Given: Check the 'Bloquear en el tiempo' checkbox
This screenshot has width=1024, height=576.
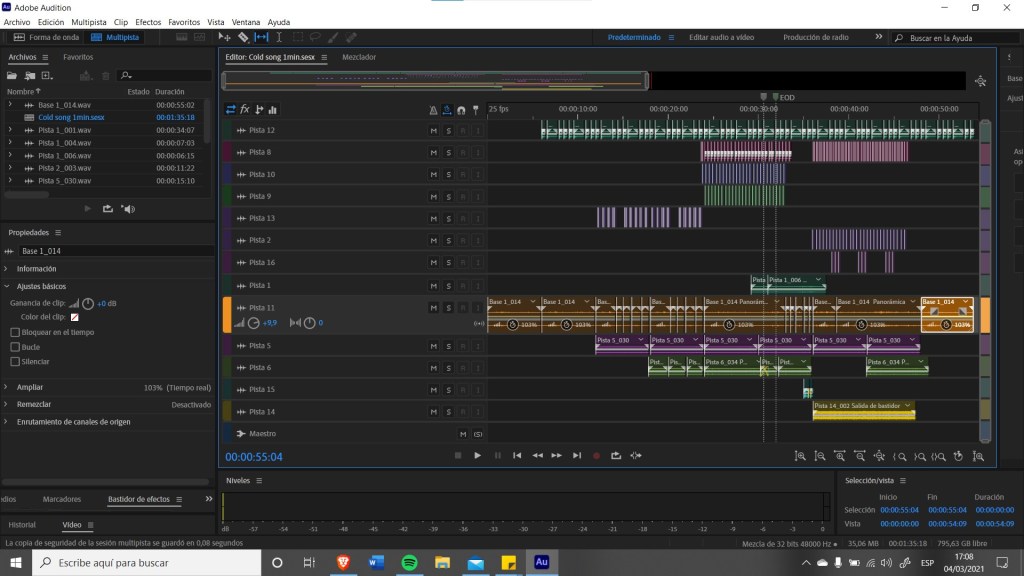Looking at the screenshot, I should [x=14, y=332].
